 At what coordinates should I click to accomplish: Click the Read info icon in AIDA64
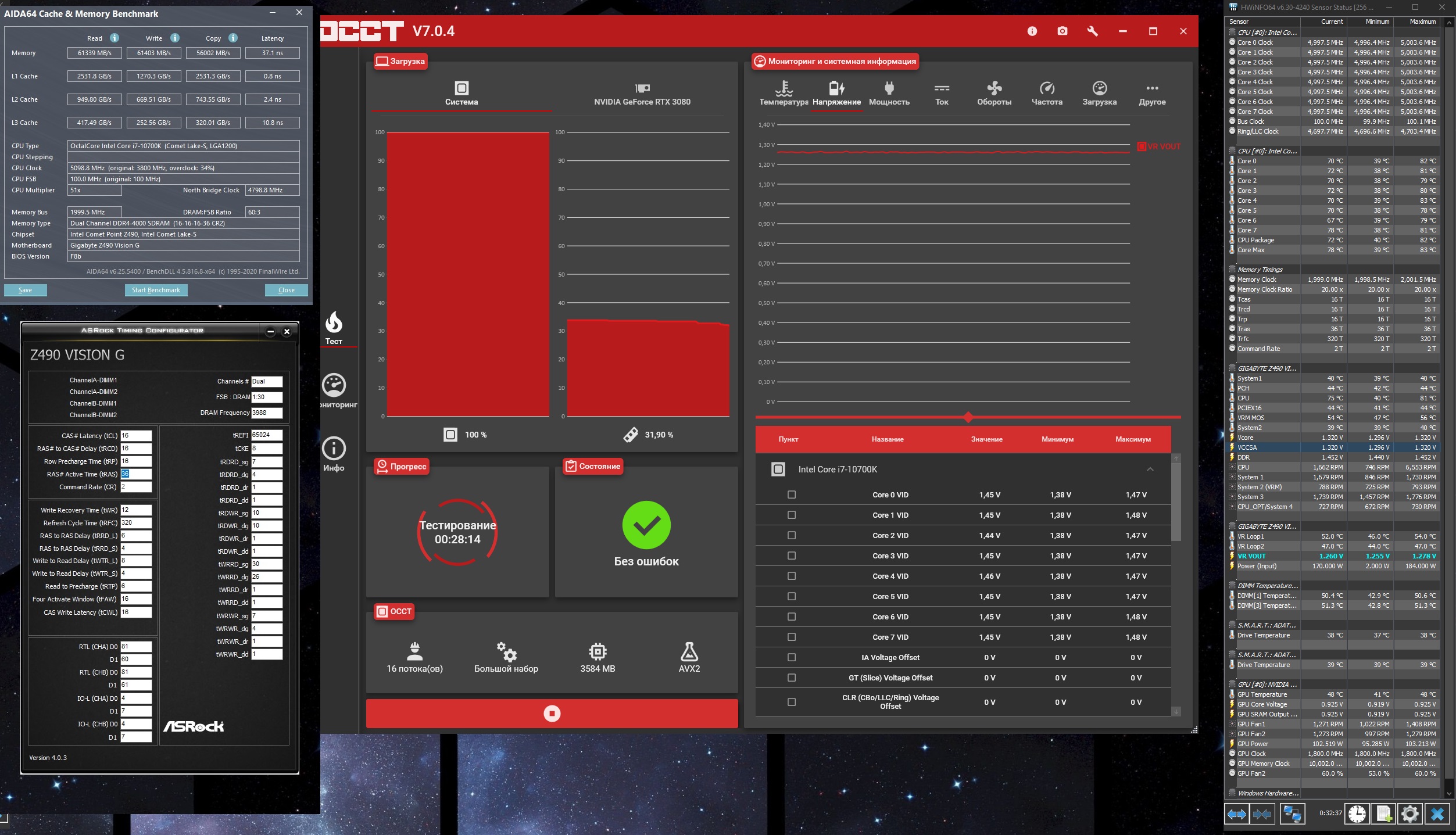coord(115,38)
